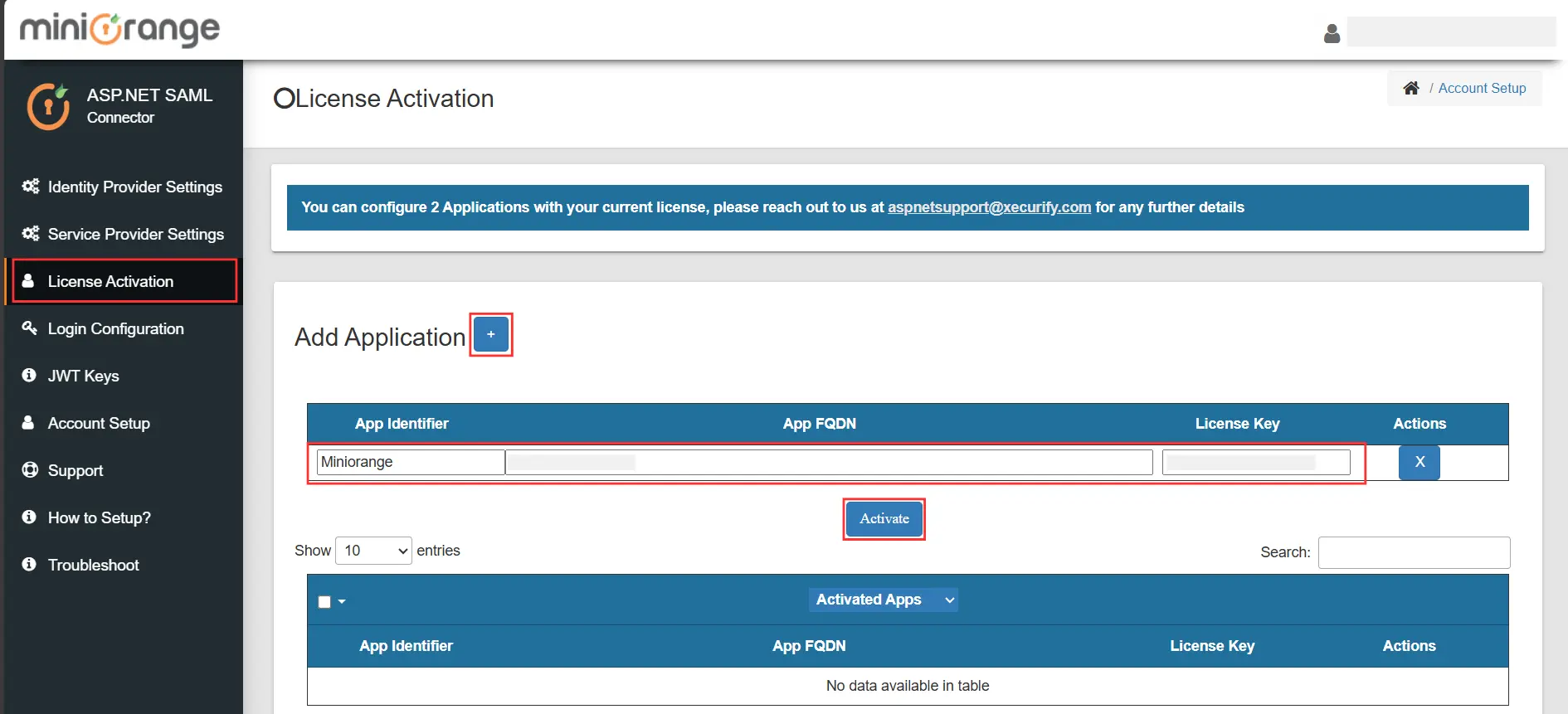Image resolution: width=1568 pixels, height=714 pixels.
Task: Open the Activated Apps dropdown
Action: tap(883, 600)
